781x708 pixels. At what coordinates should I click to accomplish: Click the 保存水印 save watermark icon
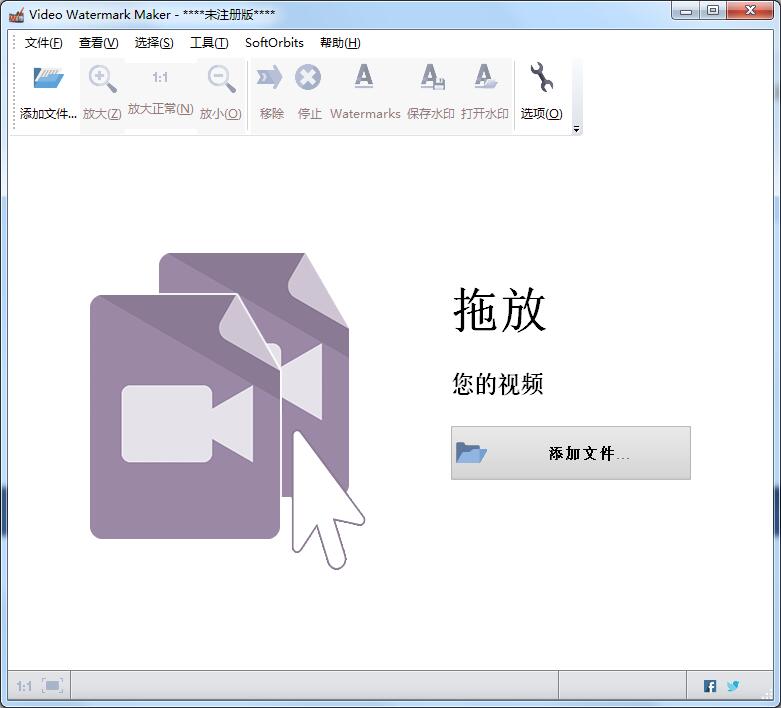pos(431,79)
